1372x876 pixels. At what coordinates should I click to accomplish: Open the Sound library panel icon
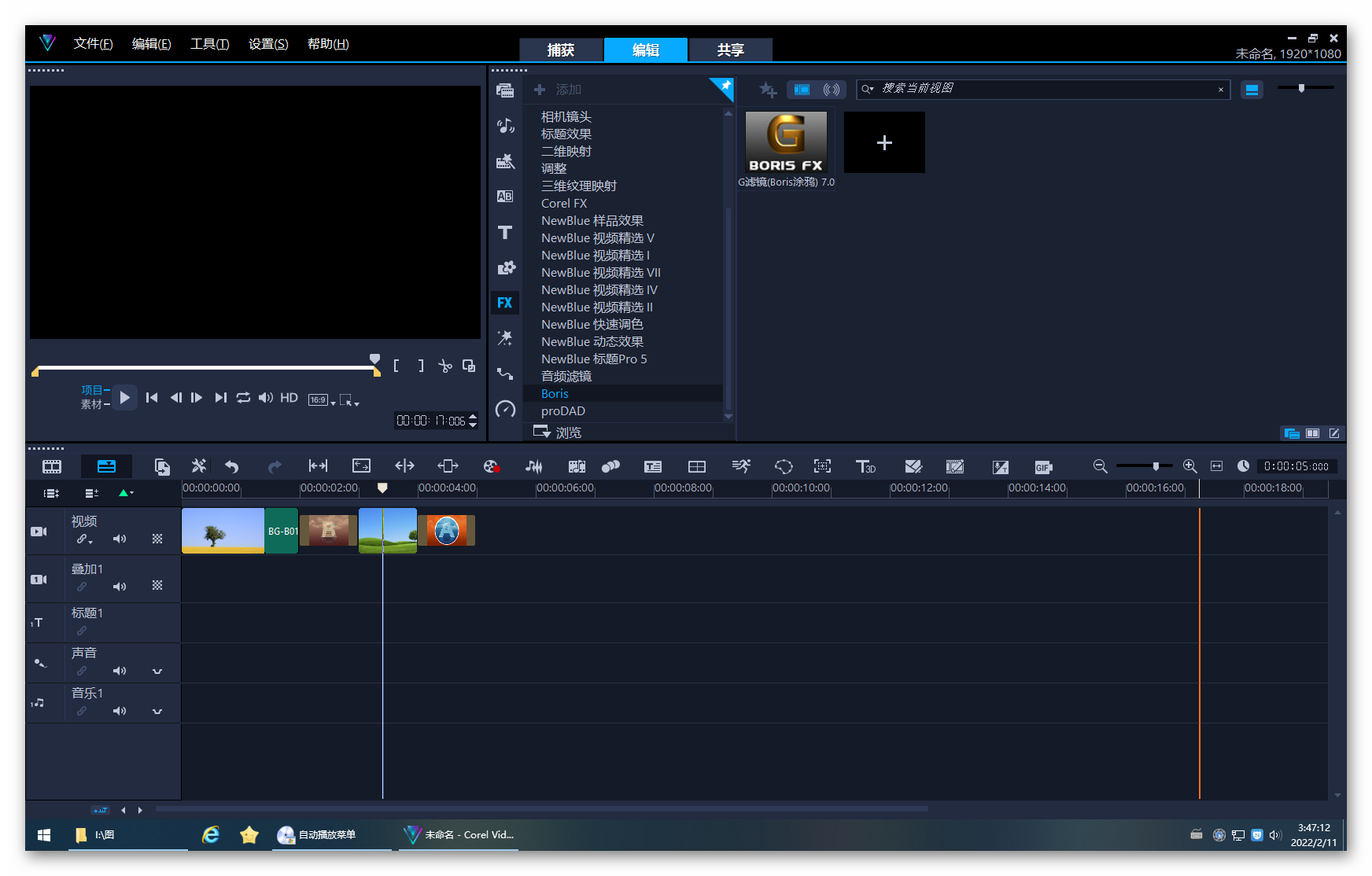click(x=505, y=126)
